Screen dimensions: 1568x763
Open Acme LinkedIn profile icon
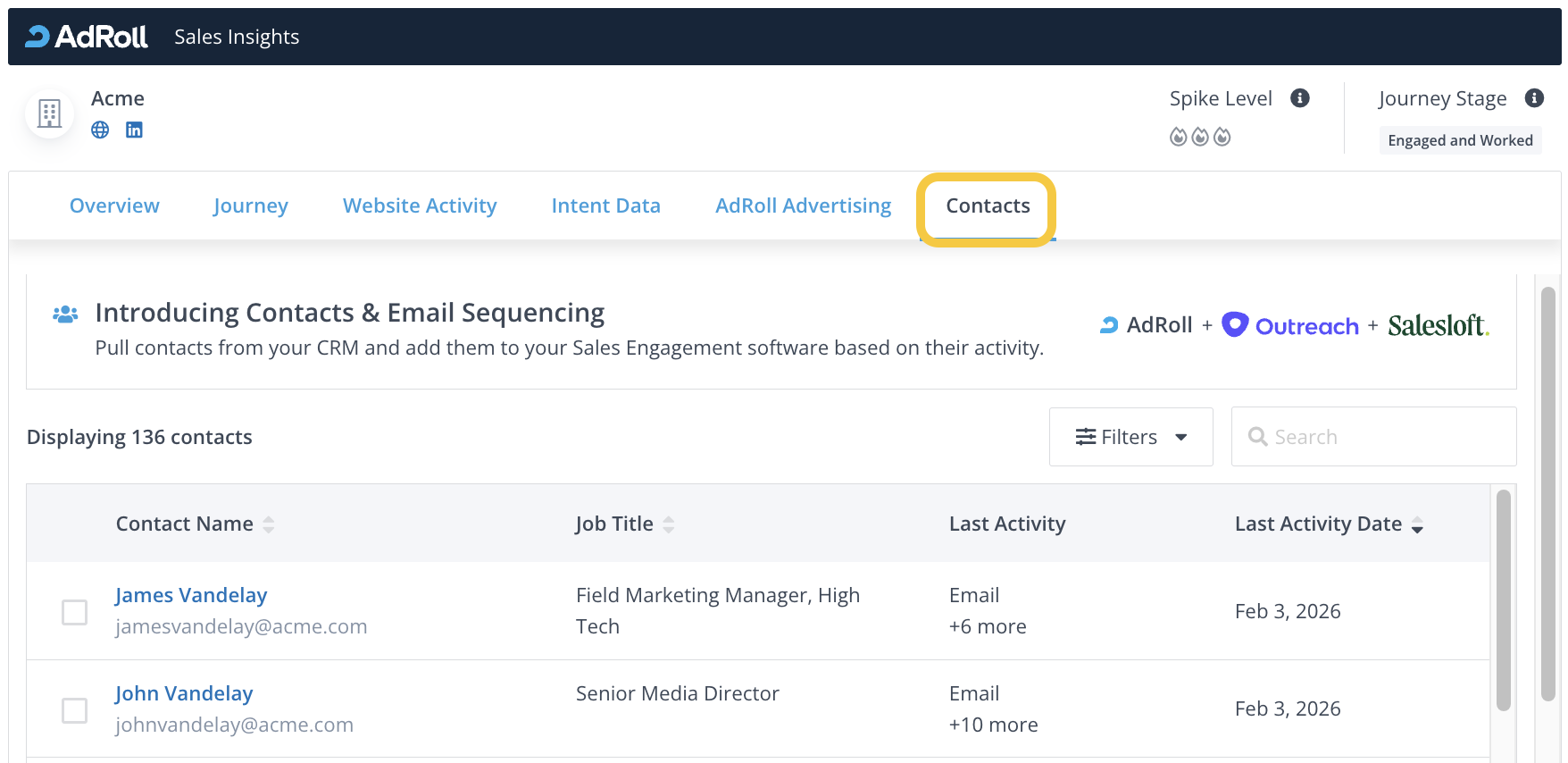134,130
